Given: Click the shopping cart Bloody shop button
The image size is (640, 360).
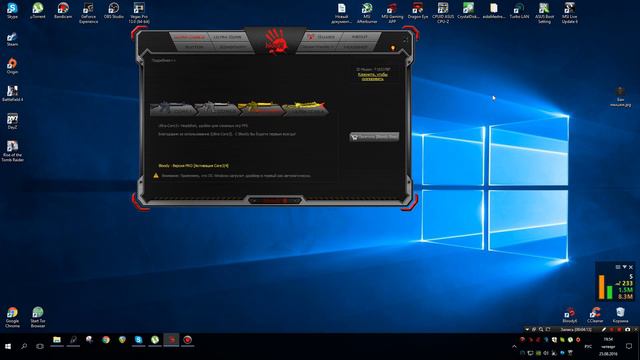Looking at the screenshot, I should [374, 137].
